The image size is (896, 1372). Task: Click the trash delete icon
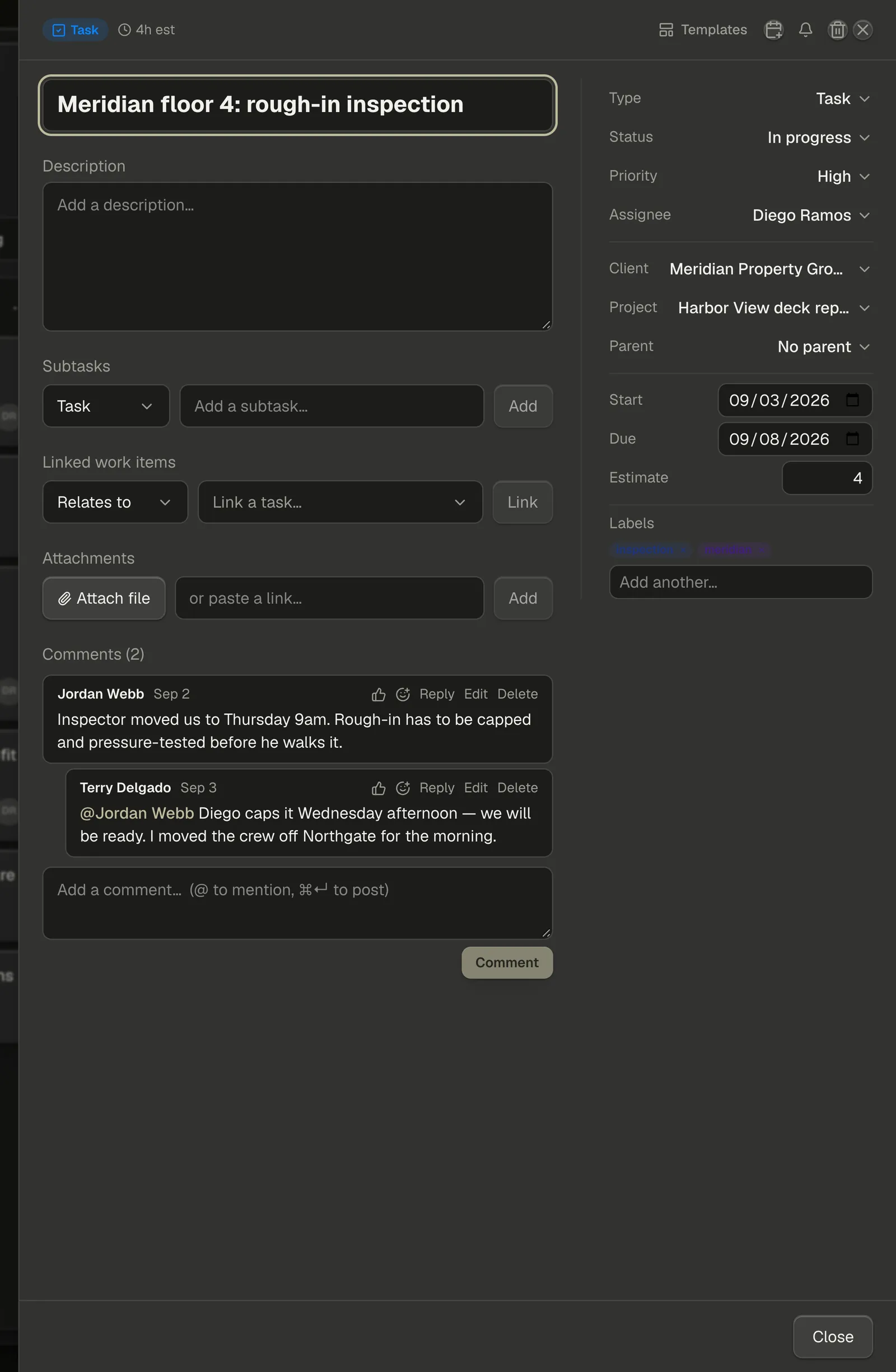[837, 29]
